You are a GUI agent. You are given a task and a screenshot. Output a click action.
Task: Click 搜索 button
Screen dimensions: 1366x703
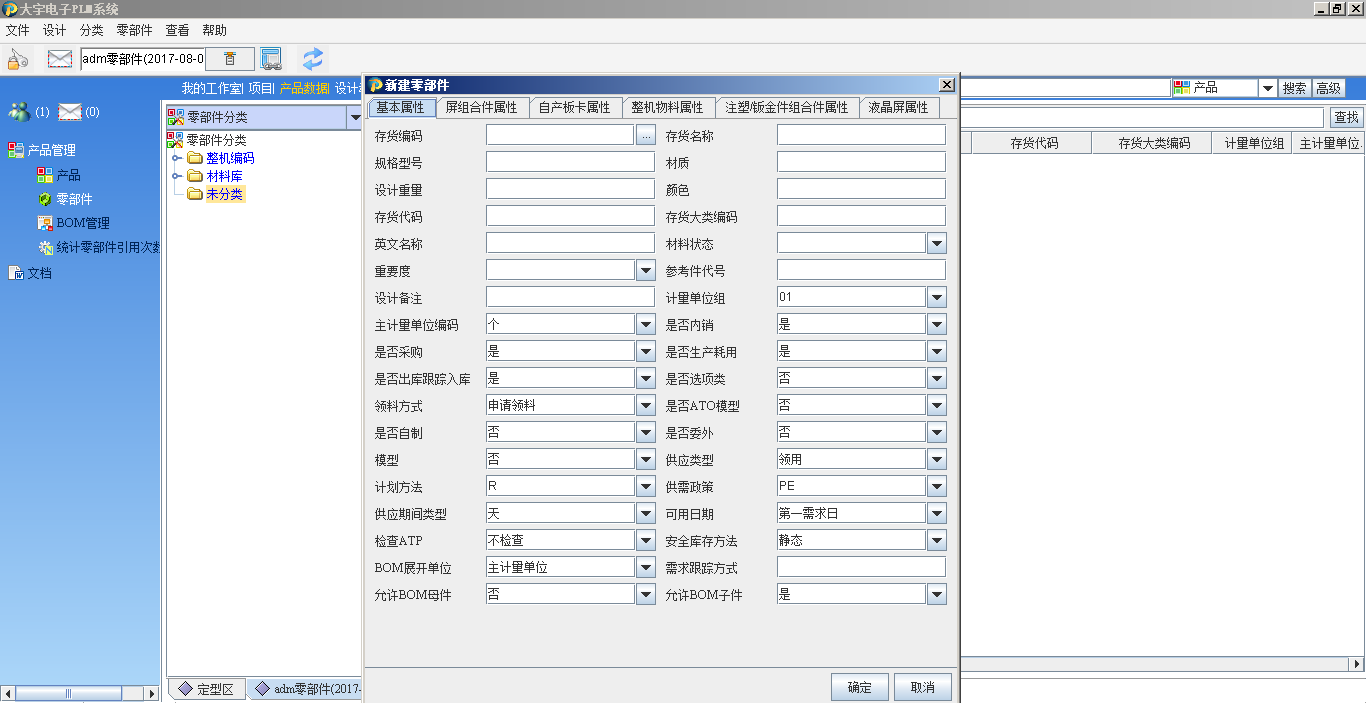1294,88
